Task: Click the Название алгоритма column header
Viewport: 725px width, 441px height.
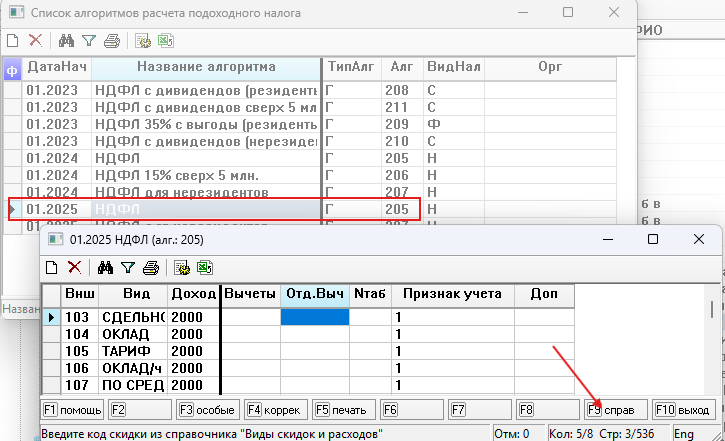Action: coord(205,67)
